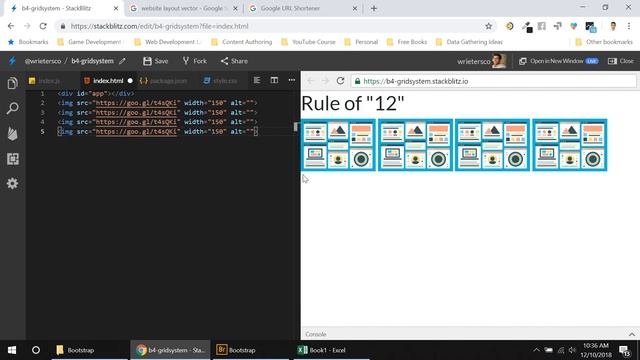Open the Firebase deployment panel icon
The image size is (640, 360).
tap(13, 133)
